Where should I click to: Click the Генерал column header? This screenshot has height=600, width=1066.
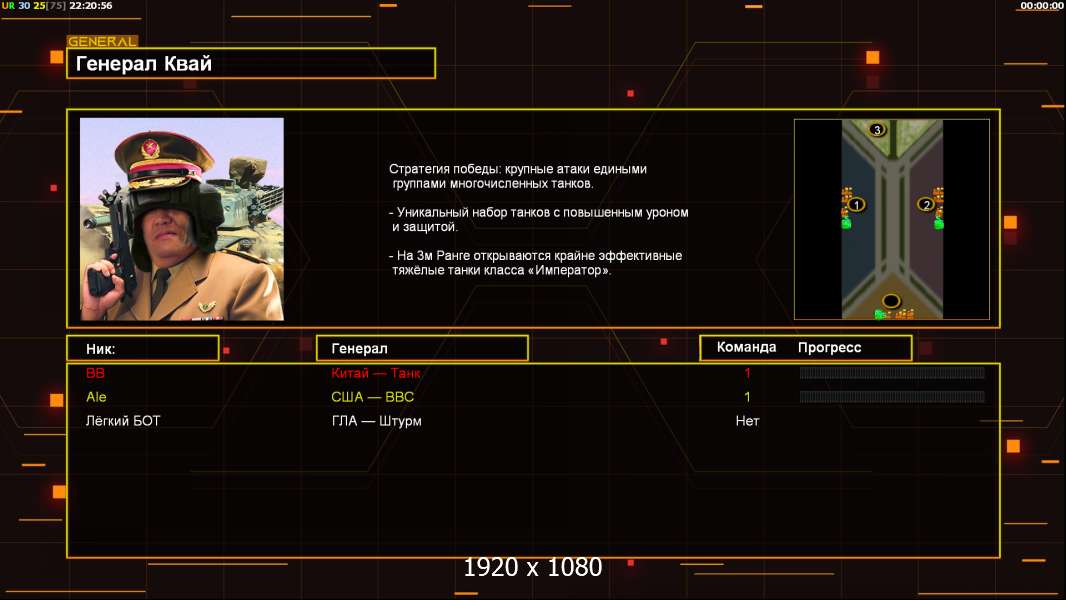pos(422,349)
